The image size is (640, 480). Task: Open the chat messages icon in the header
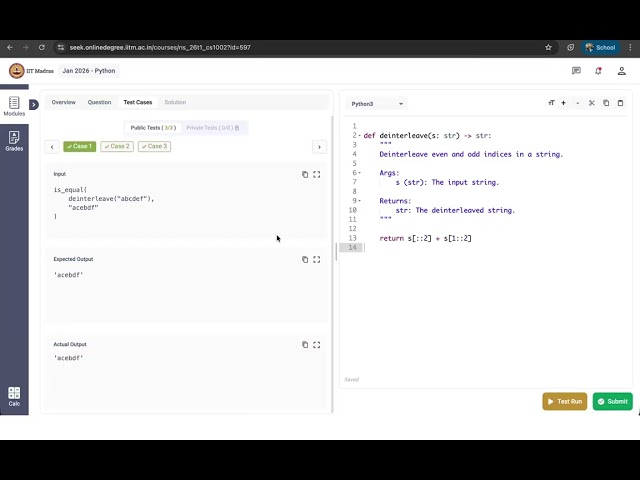576,71
